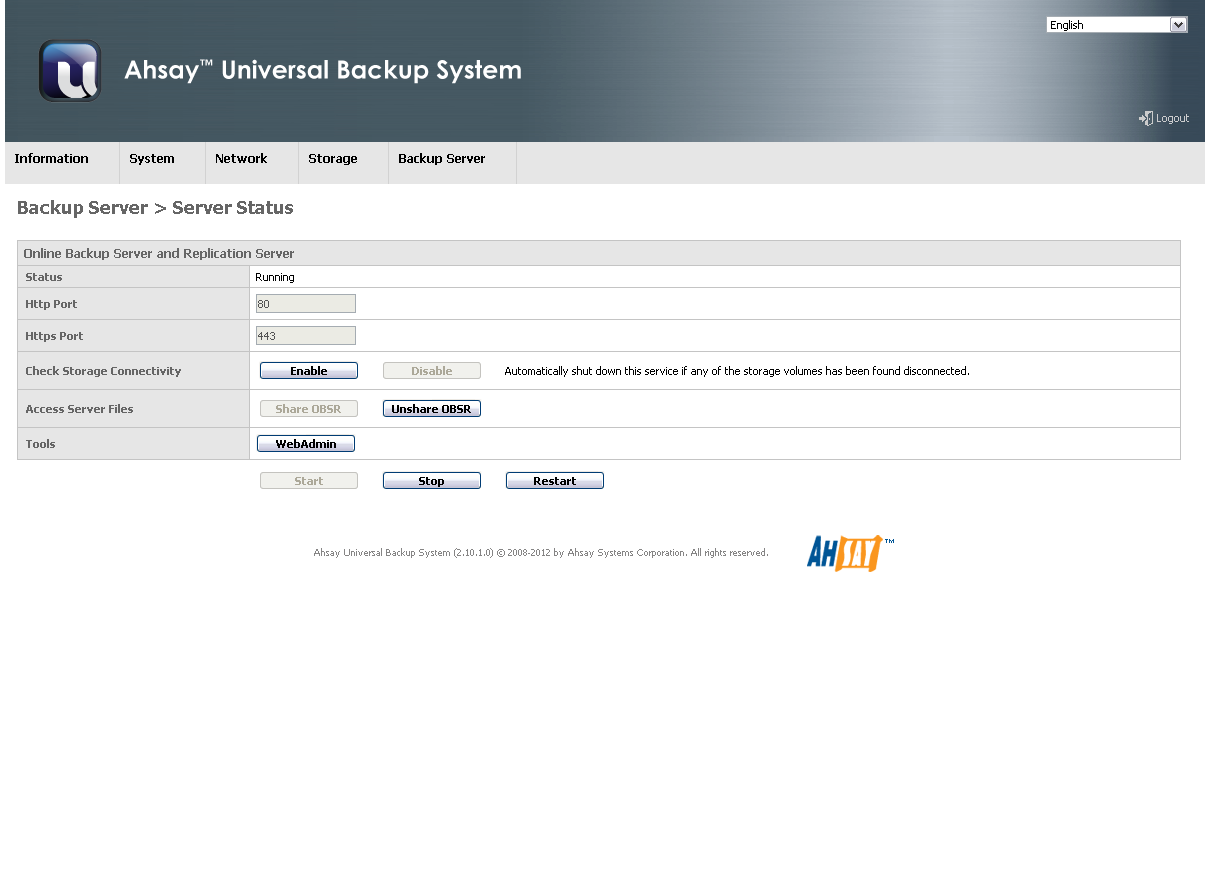Click the 'Access Server Files' label

(x=79, y=409)
